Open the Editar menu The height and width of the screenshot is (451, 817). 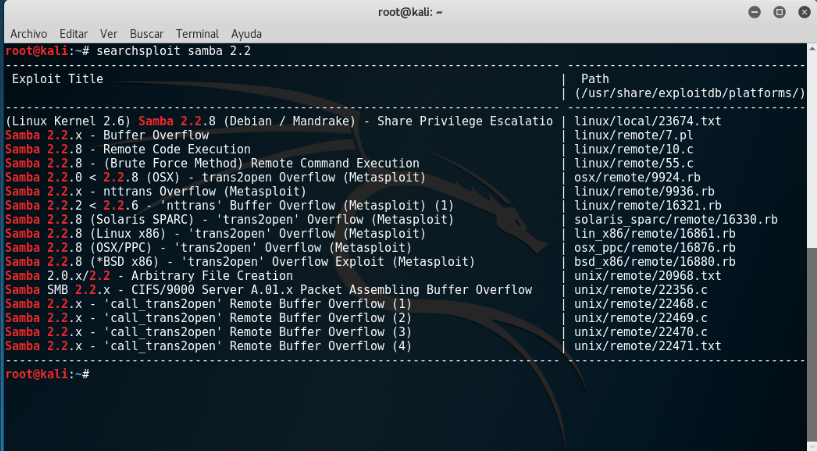click(x=73, y=34)
